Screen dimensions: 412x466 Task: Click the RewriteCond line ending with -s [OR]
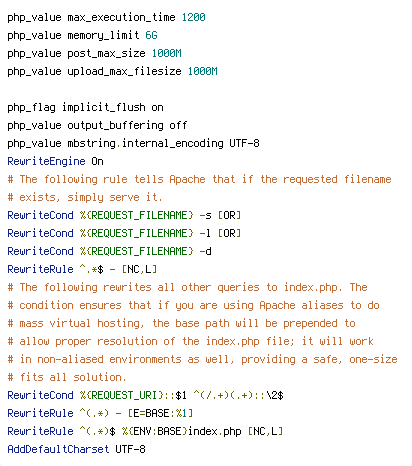124,215
